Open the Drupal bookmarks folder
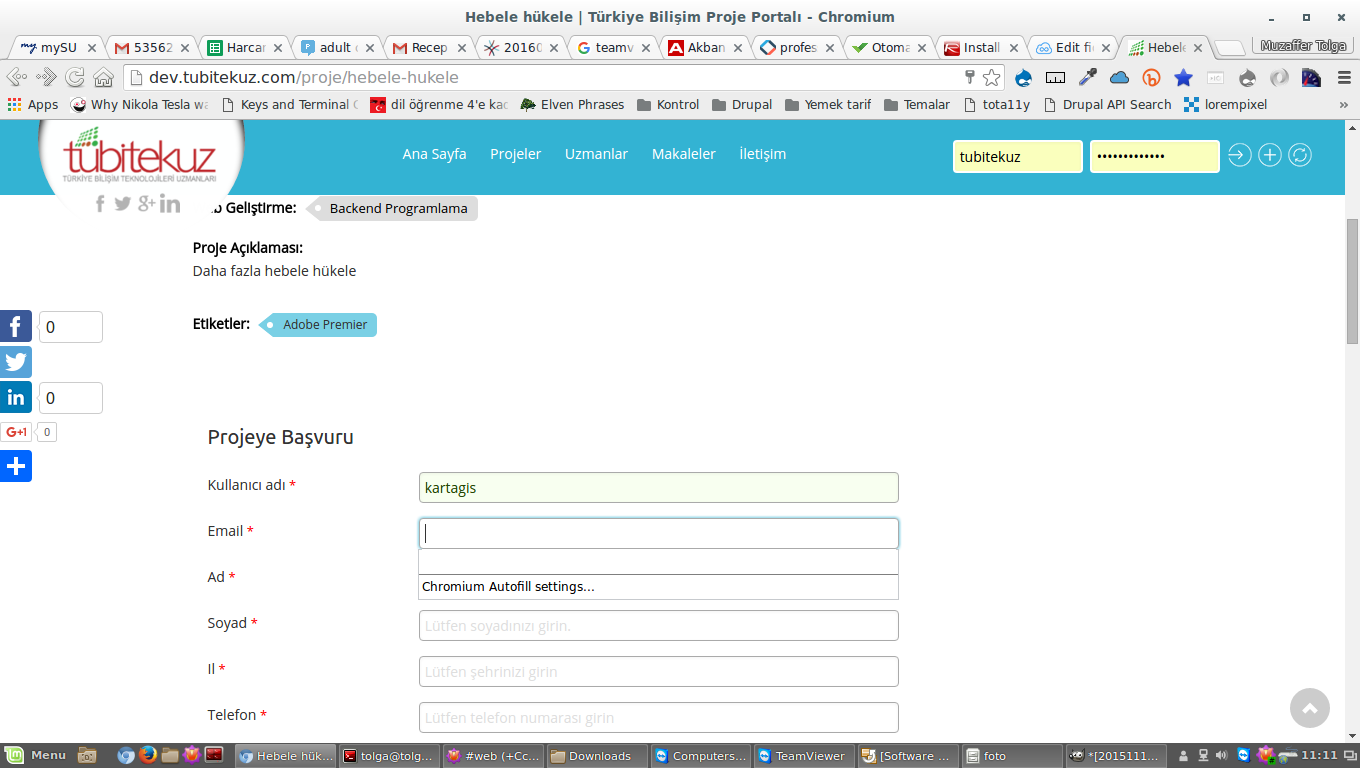Screen dimensions: 1360x768 (x=742, y=104)
